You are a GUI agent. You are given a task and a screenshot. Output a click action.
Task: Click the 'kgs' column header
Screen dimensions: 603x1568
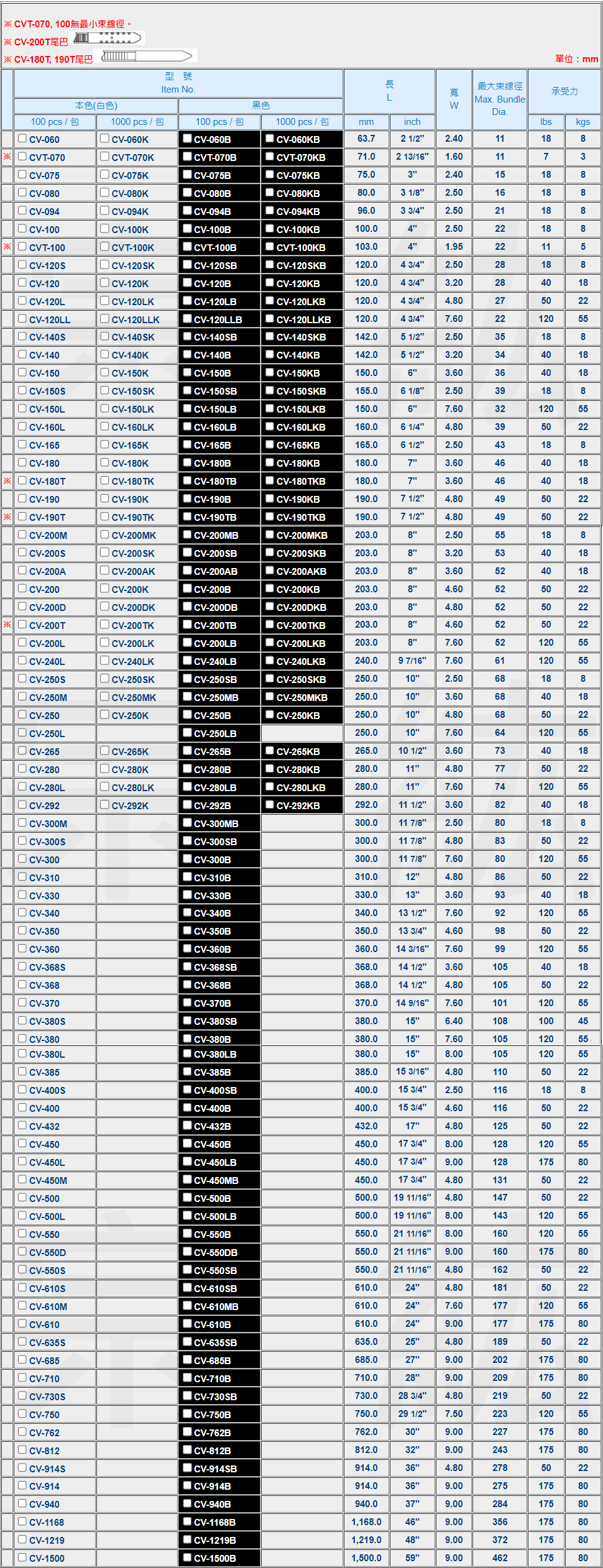pyautogui.click(x=583, y=122)
